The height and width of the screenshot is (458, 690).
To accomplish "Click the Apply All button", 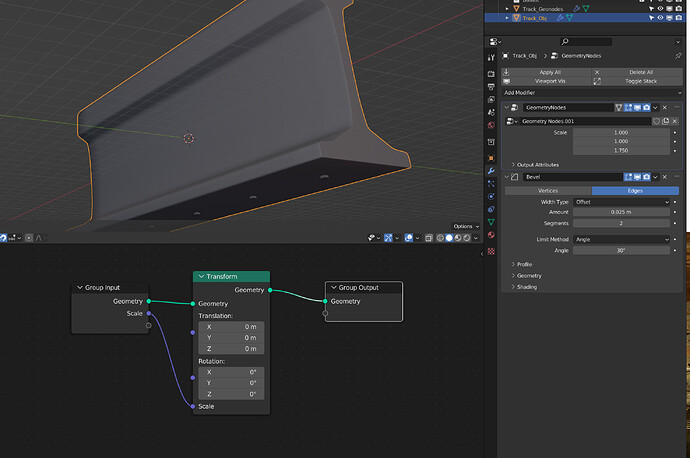I will (546, 72).
